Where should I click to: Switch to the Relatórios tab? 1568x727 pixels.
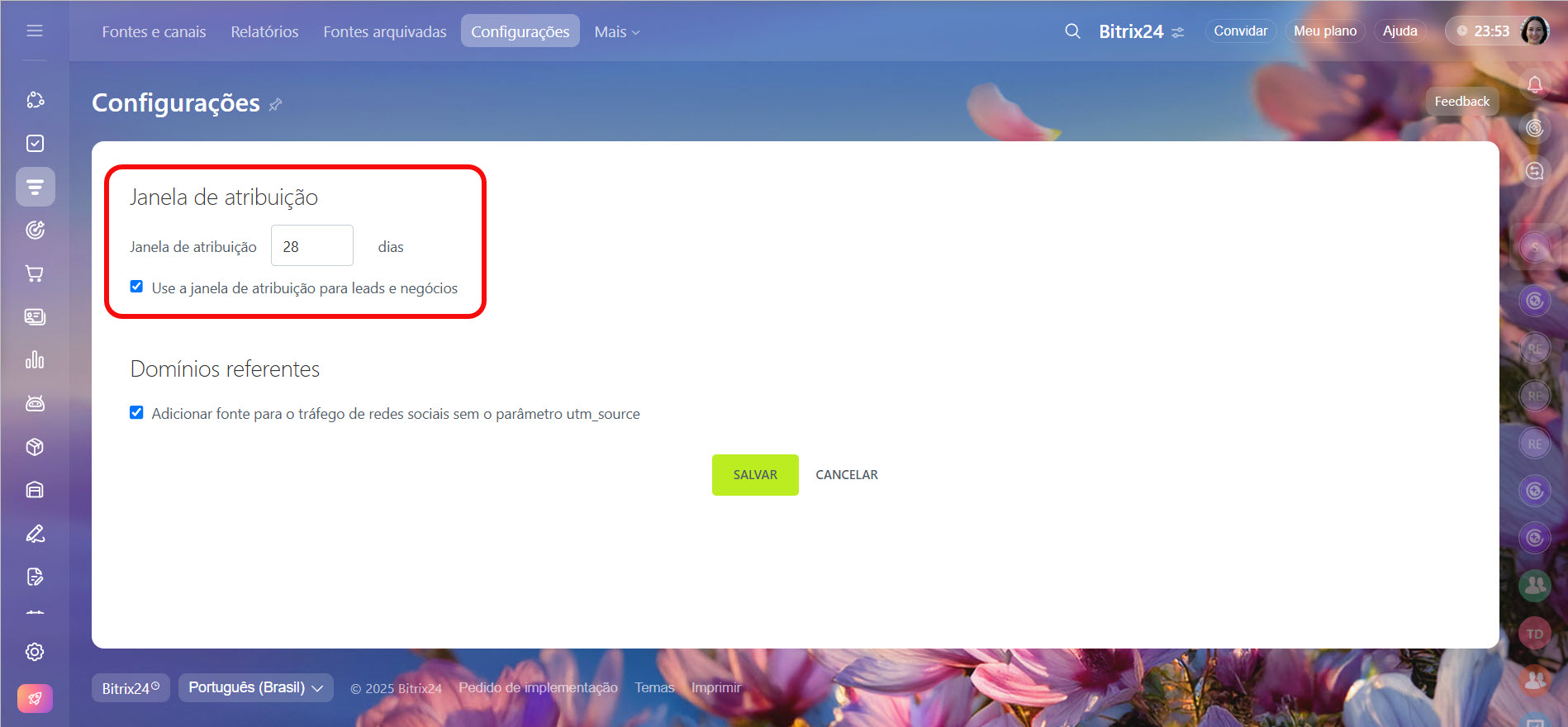point(264,31)
